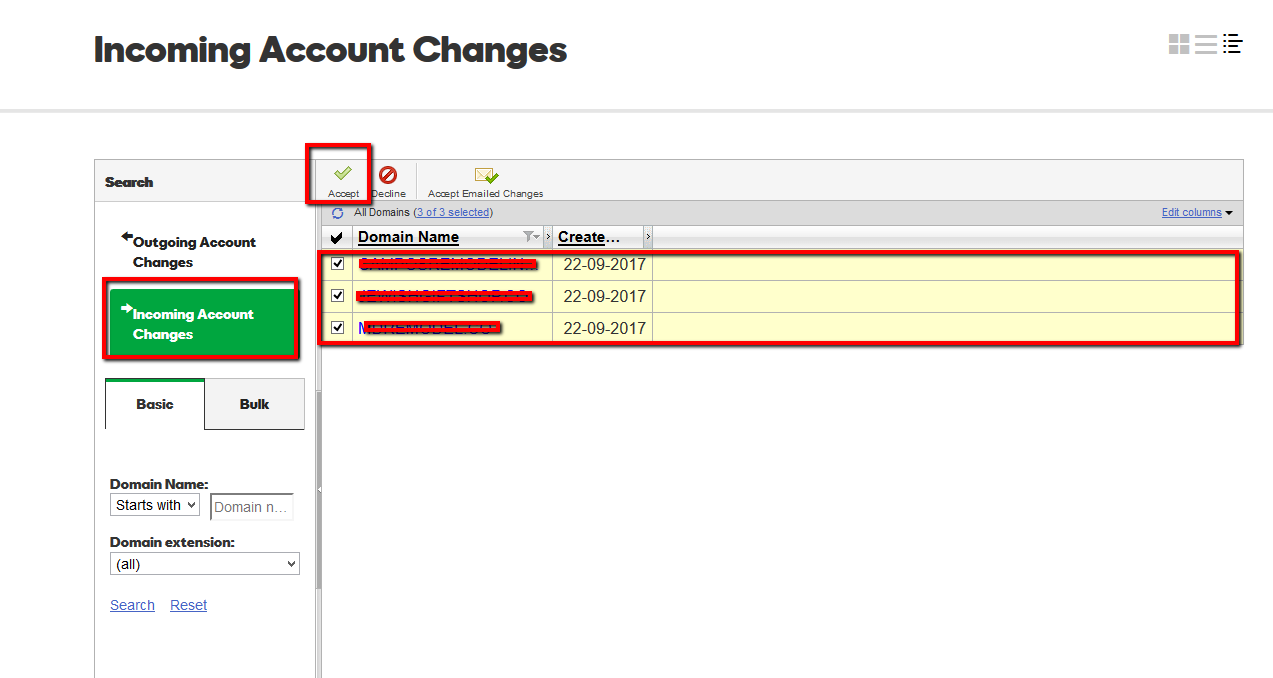Open the Domain extension (all) dropdown
Image resolution: width=1273 pixels, height=678 pixels.
[205, 564]
